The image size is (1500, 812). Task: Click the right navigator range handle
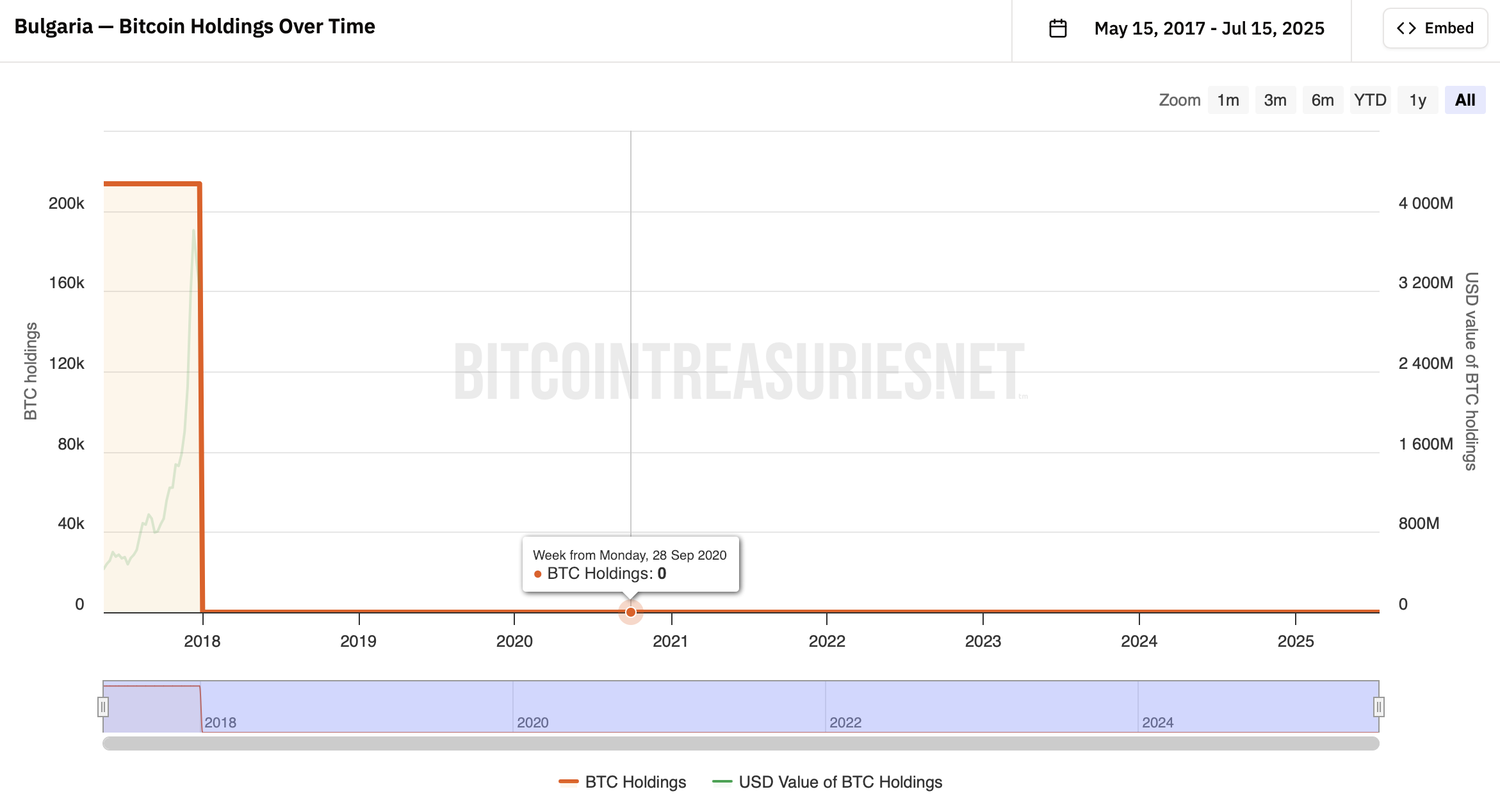(x=1378, y=707)
